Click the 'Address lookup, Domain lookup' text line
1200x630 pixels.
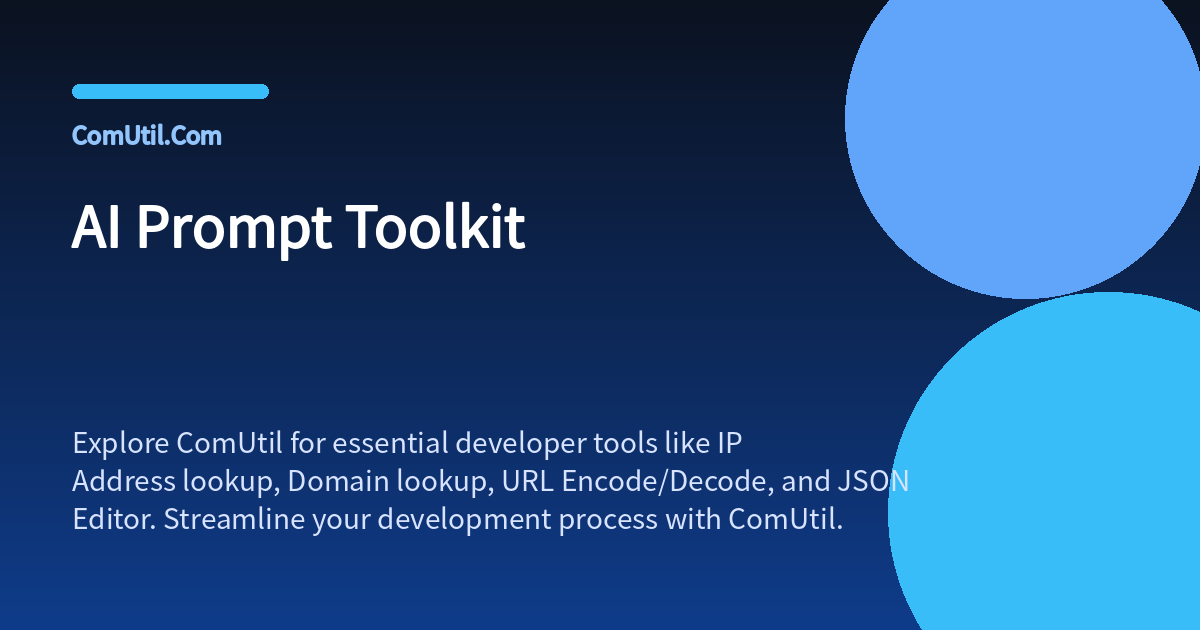tap(491, 481)
